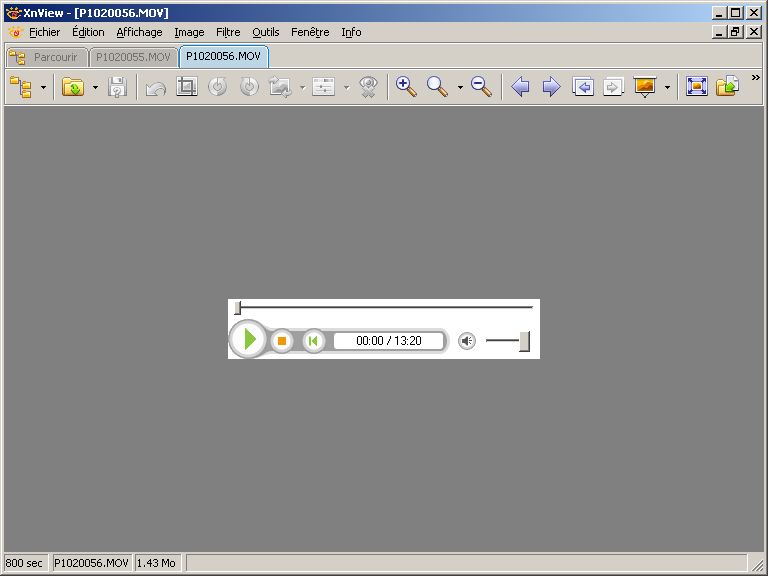
Task: Rotate right using the clockwise icon
Action: (249, 87)
